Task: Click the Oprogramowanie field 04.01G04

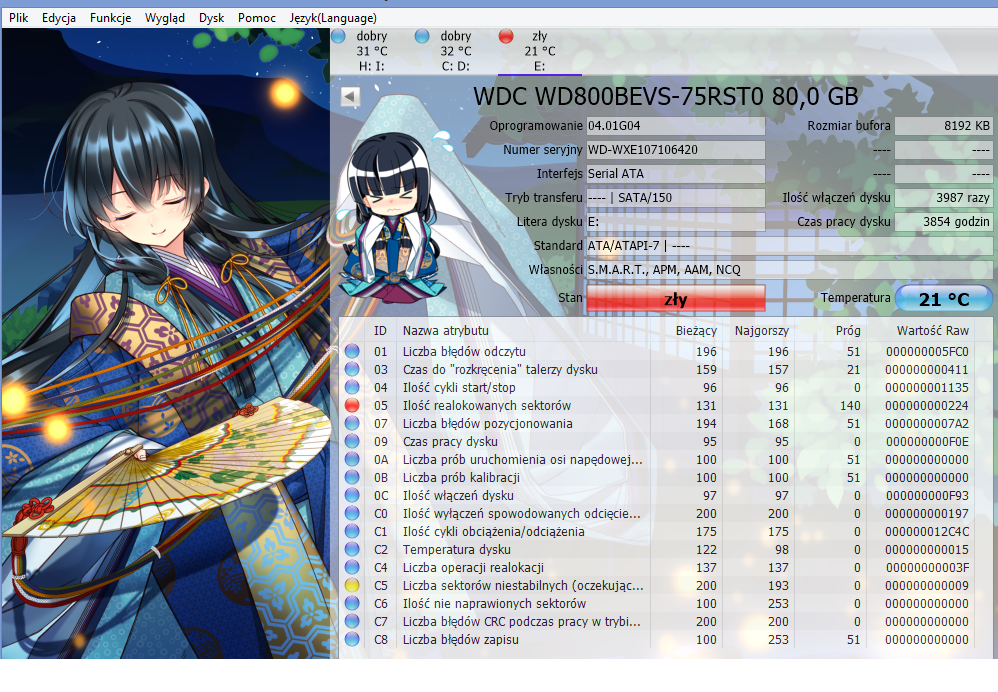Action: pyautogui.click(x=675, y=125)
